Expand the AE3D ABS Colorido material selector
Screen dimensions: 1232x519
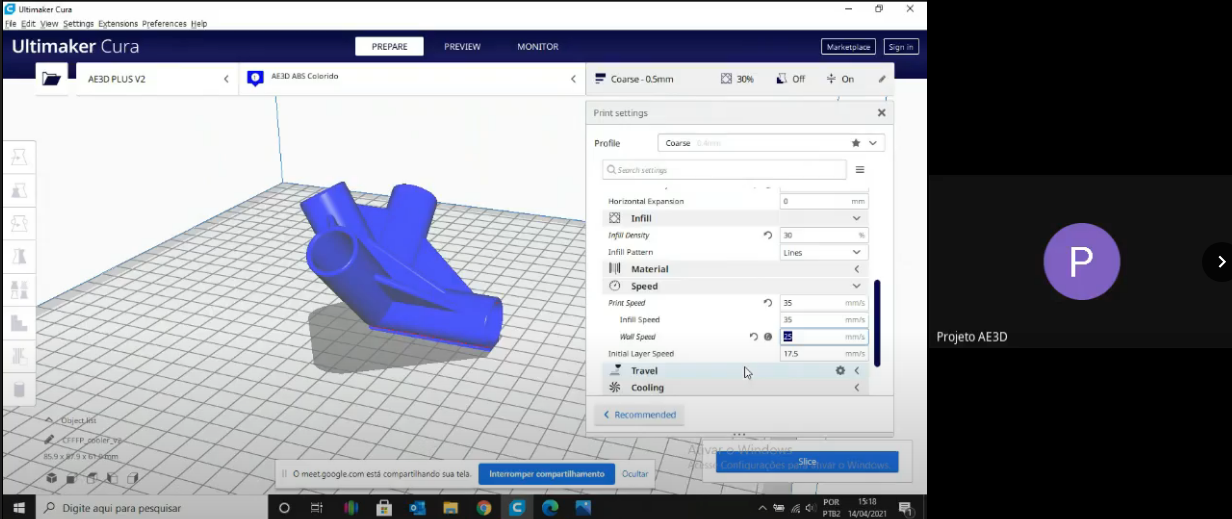412,79
